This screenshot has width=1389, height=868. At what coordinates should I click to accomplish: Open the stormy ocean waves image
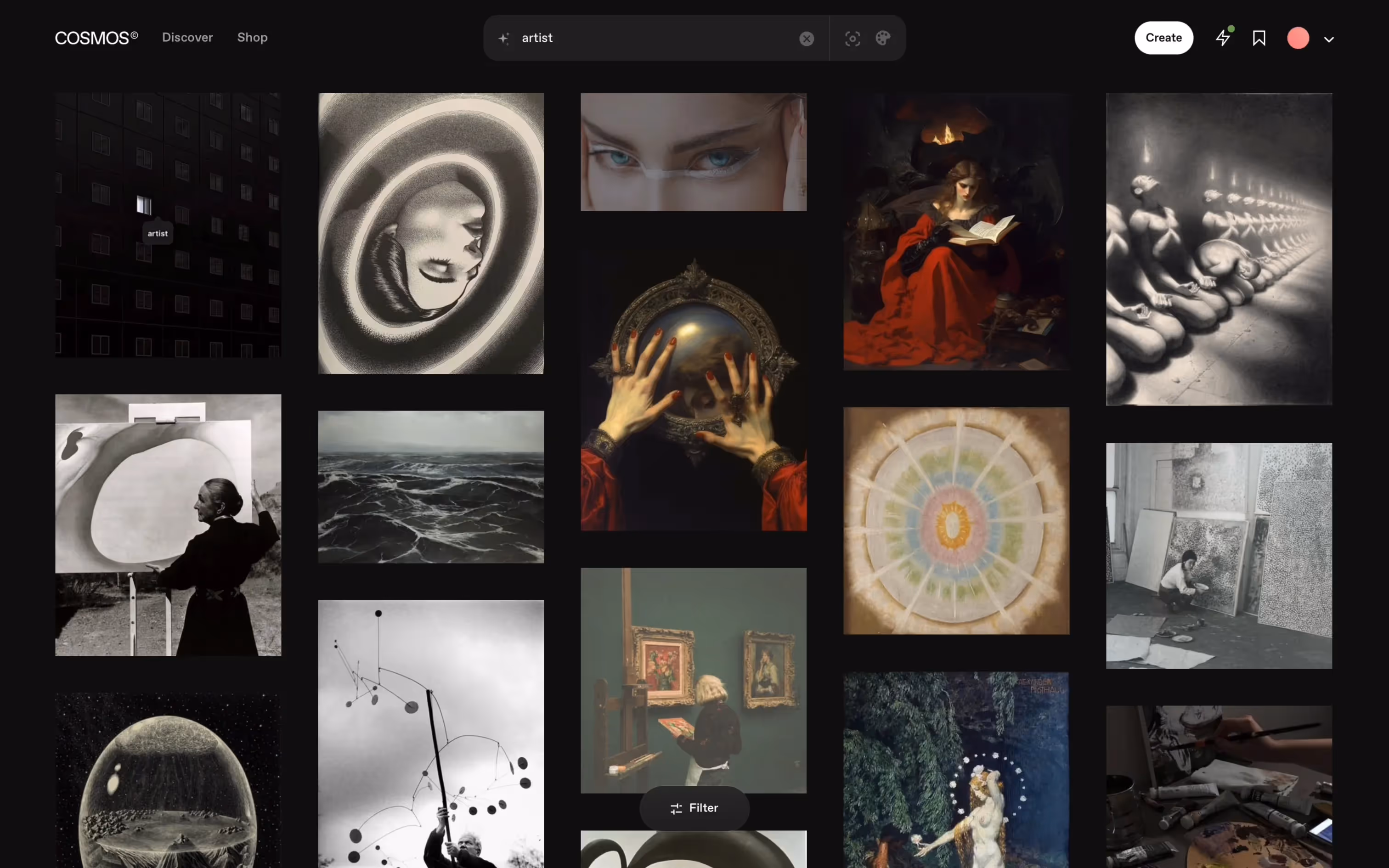tap(430, 487)
